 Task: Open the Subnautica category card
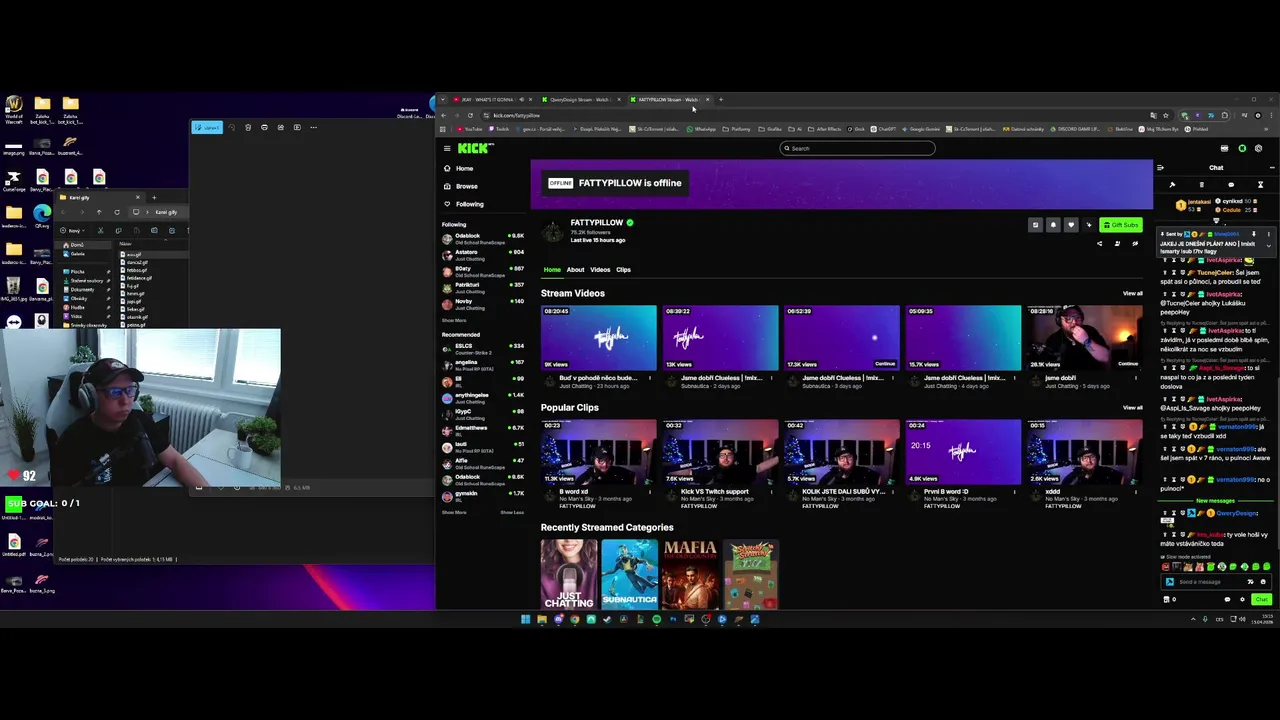629,574
